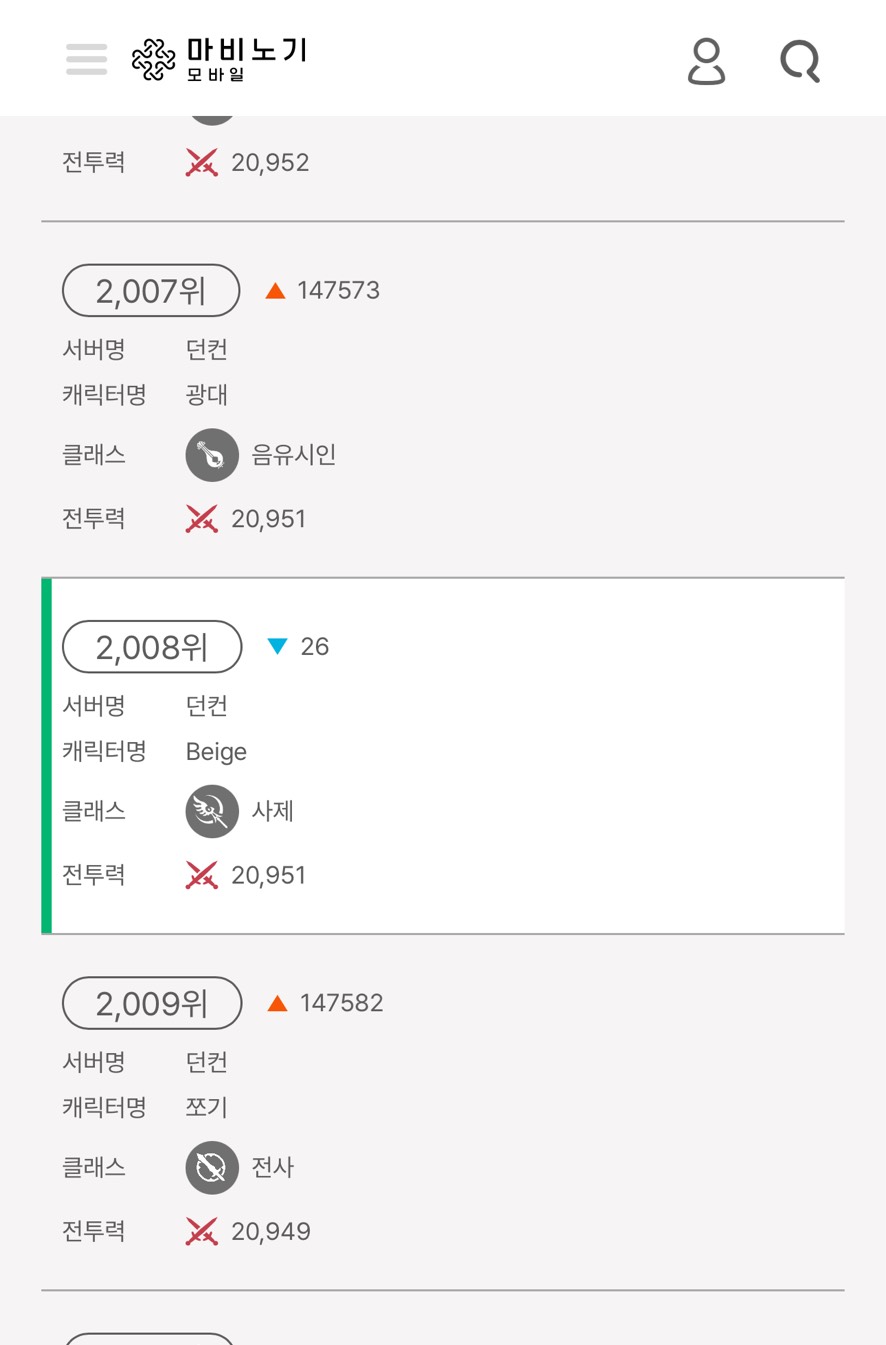
Task: Click the Warrior class icon
Action: point(212,1167)
